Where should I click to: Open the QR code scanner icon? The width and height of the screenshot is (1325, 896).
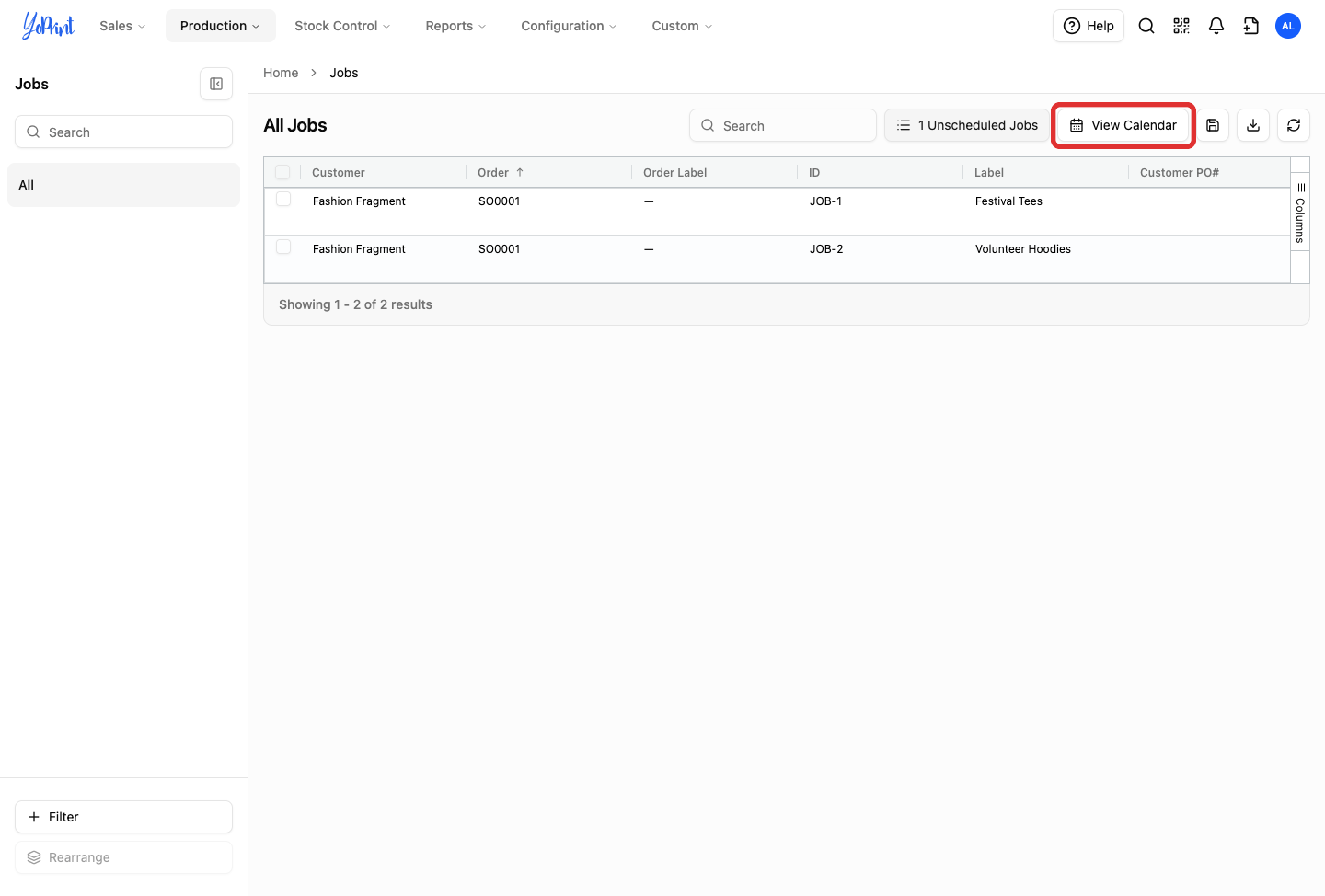pyautogui.click(x=1181, y=26)
